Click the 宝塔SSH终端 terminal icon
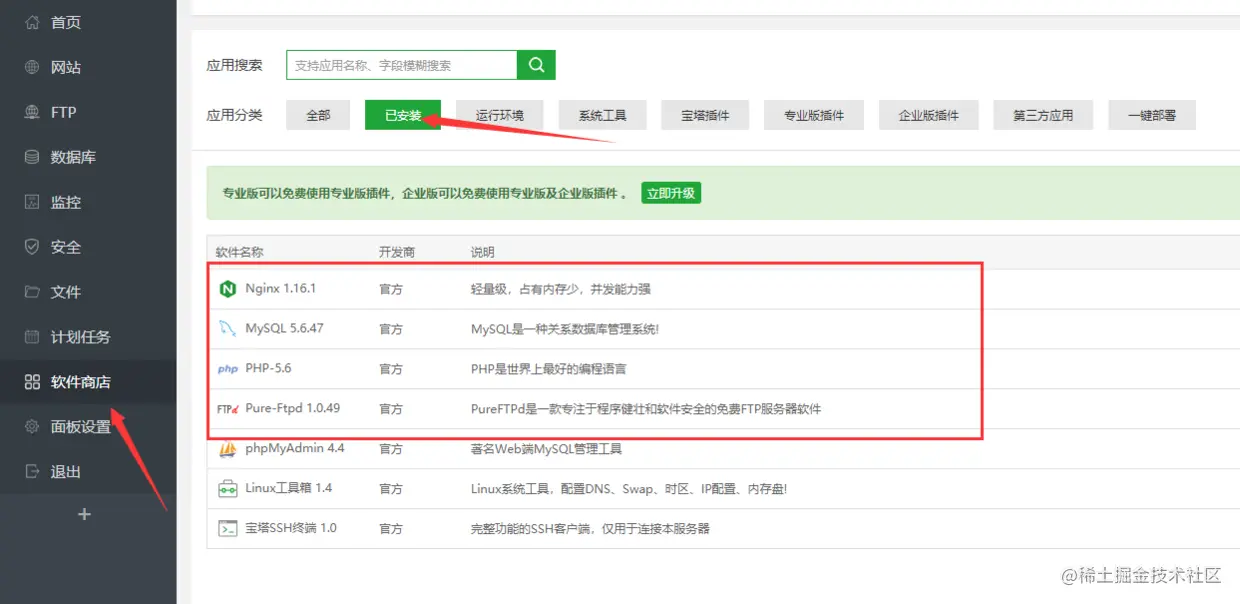The width and height of the screenshot is (1240, 604). [228, 529]
